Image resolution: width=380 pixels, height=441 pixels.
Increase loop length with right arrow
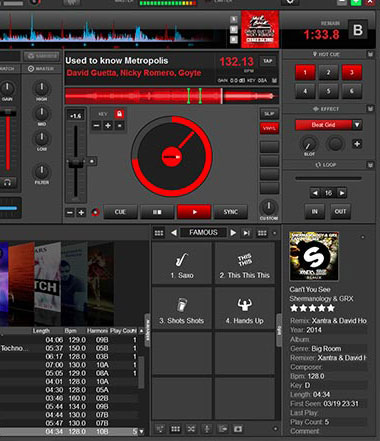[x=342, y=193]
